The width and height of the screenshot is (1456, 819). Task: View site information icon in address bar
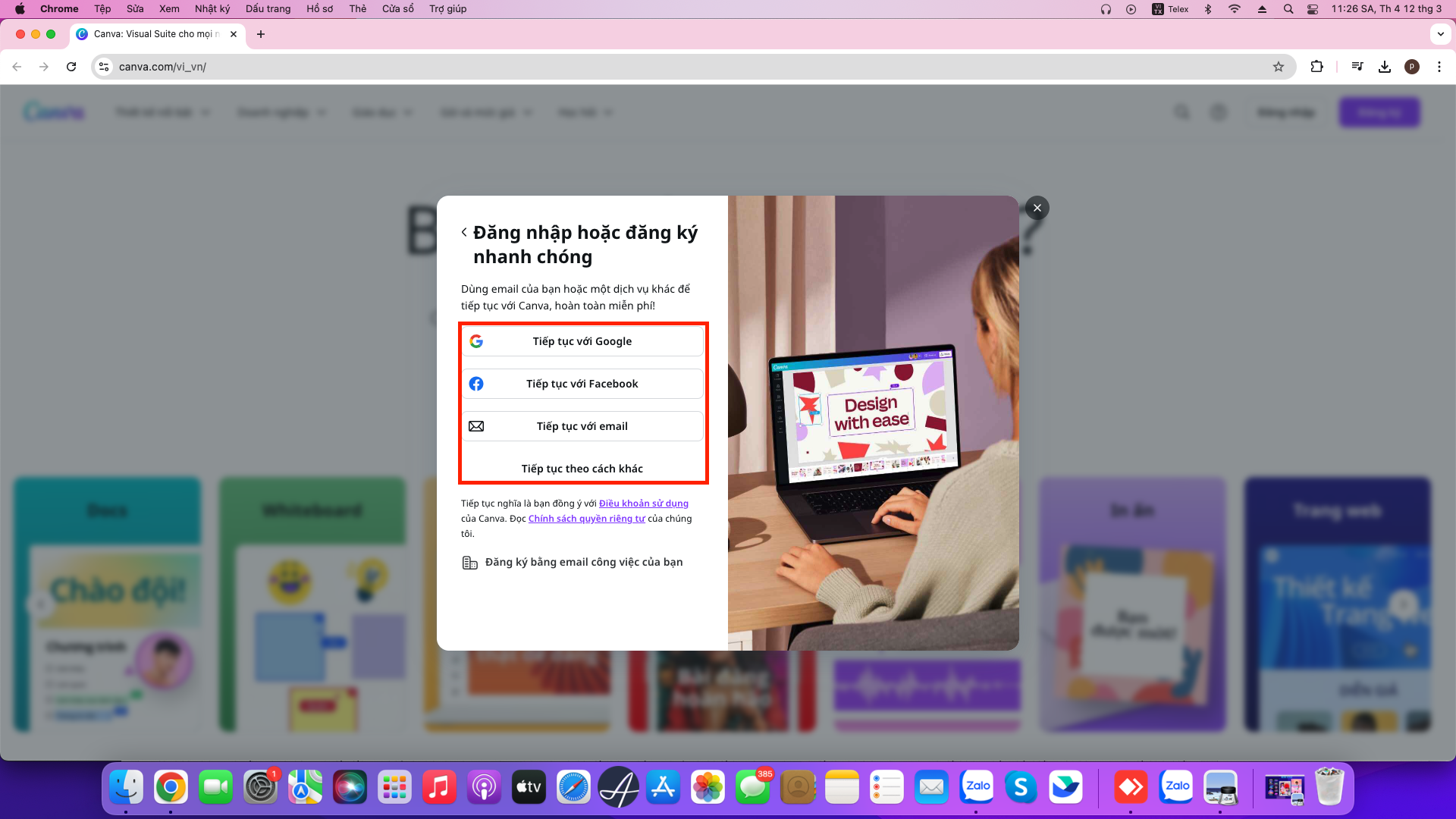[104, 67]
